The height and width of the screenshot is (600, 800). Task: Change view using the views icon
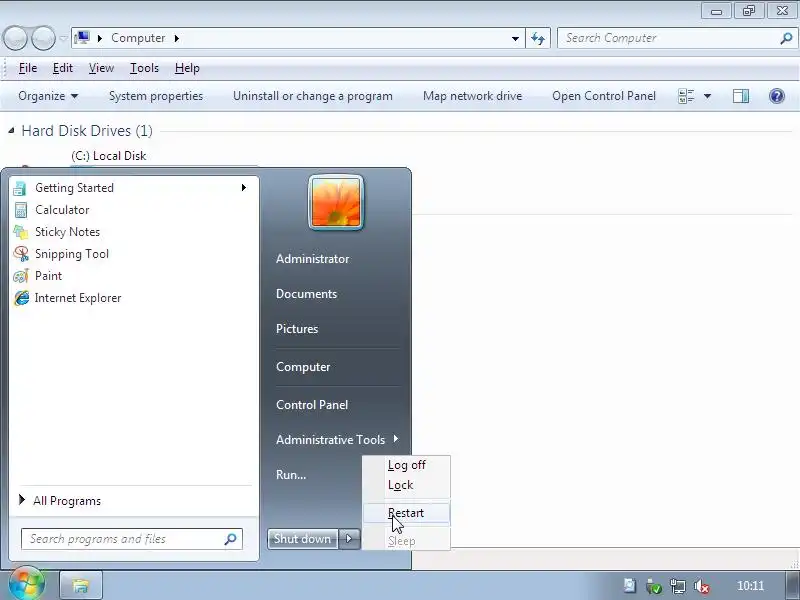tap(686, 96)
